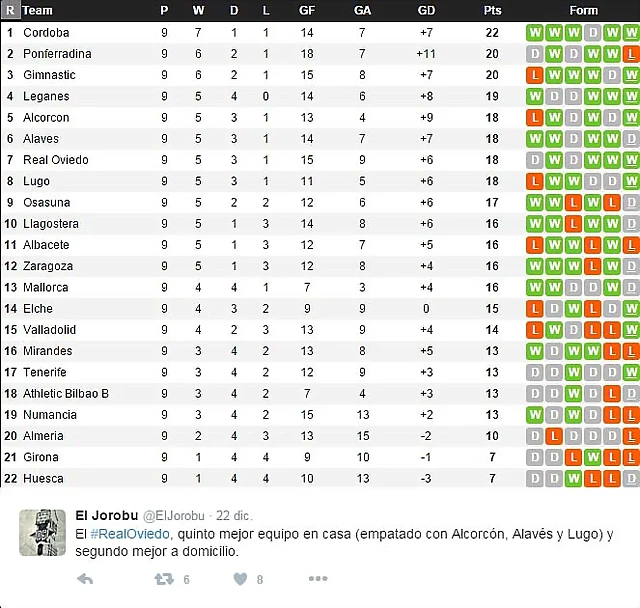Click the reply arrow icon under tweet
The height and width of the screenshot is (608, 640).
pyautogui.click(x=85, y=579)
